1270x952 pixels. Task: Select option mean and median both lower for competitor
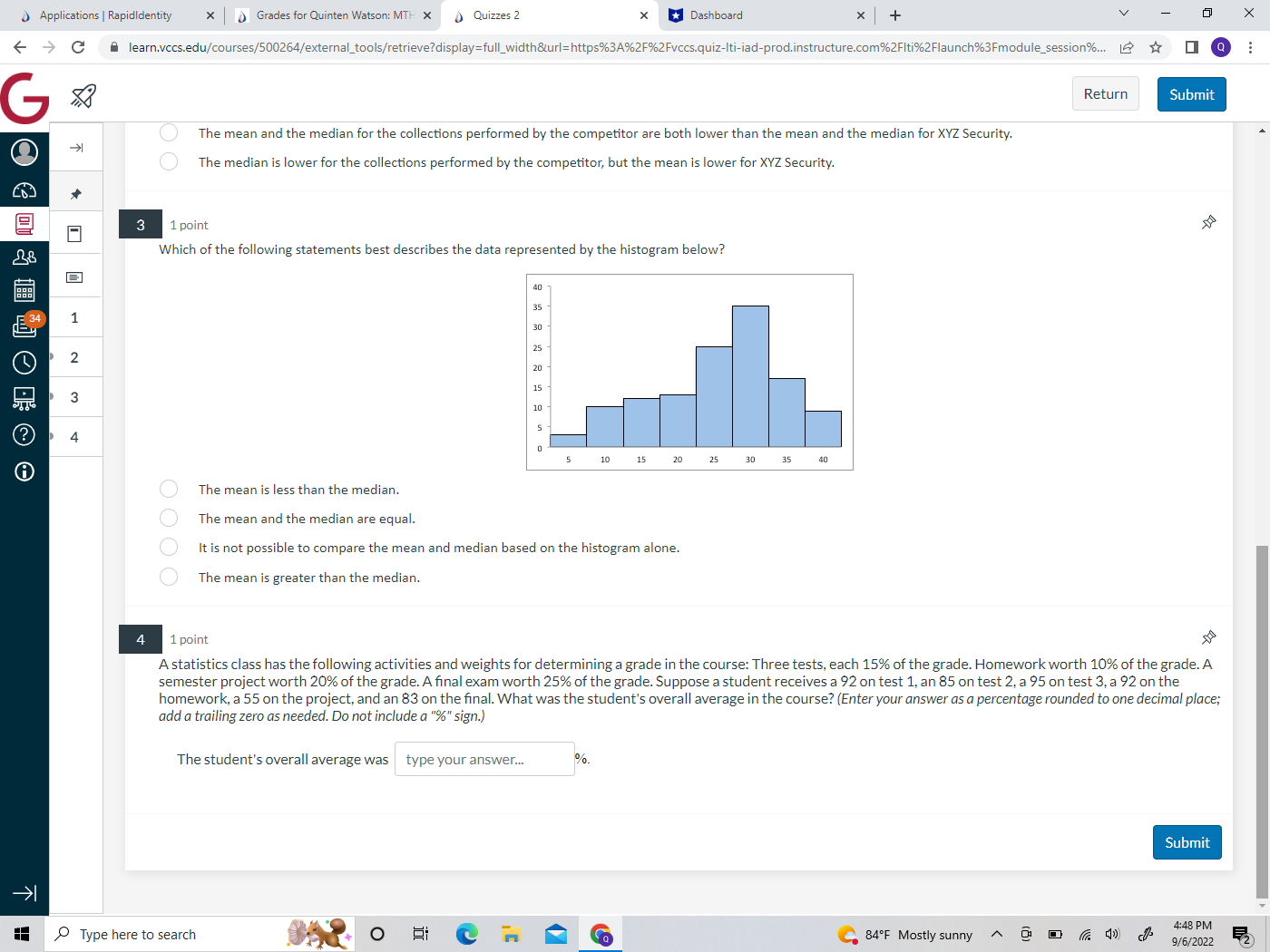tap(169, 132)
